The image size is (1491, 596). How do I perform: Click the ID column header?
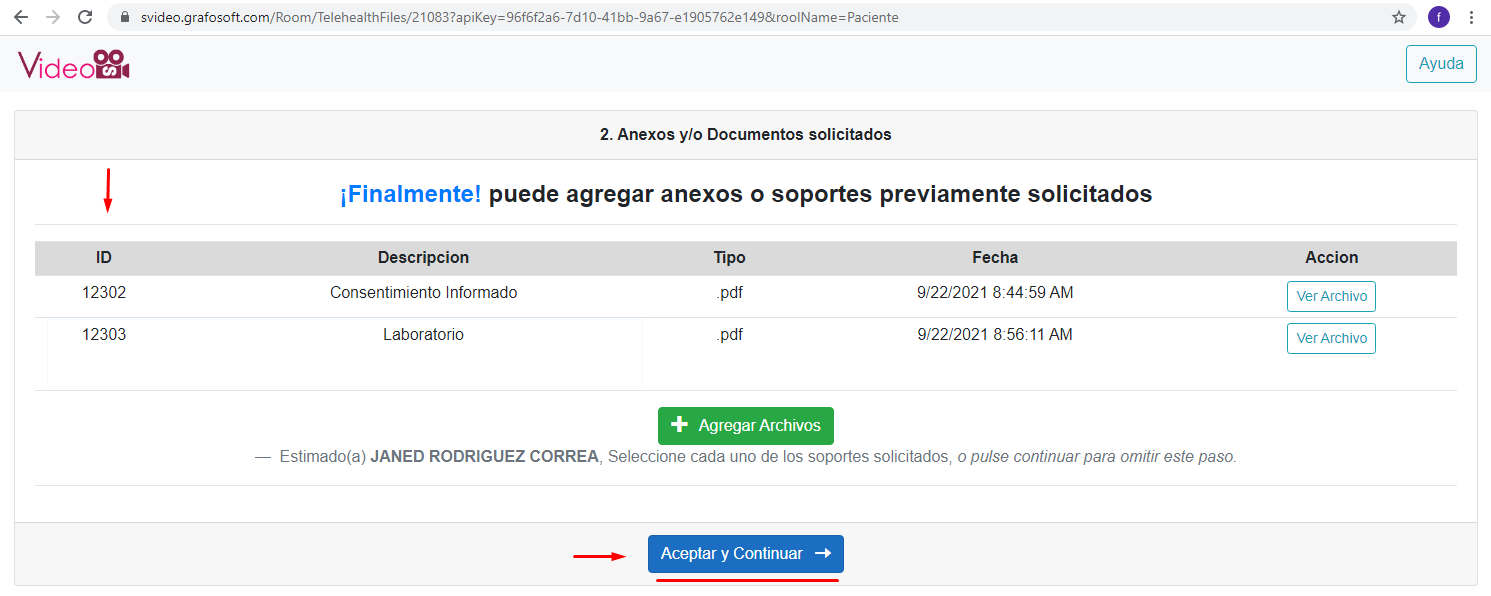click(x=104, y=258)
